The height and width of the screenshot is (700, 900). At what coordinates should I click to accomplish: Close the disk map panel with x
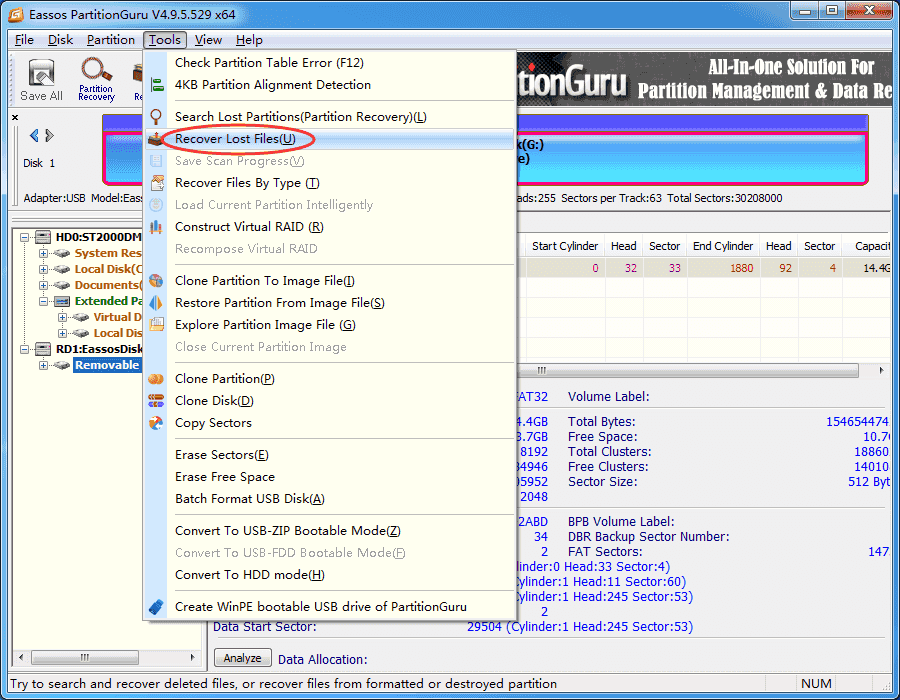(15, 118)
